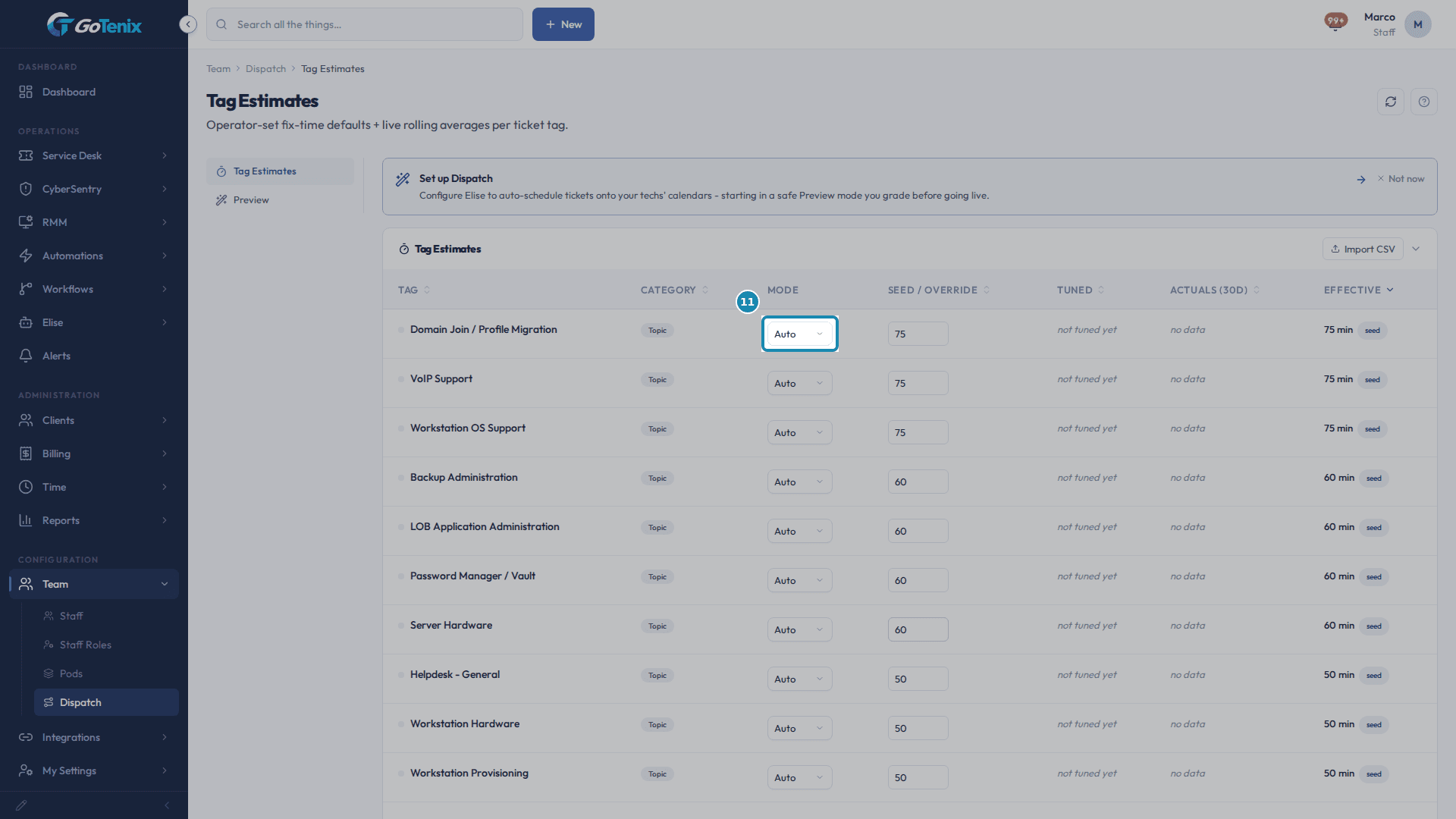Collapse the Team menu
Image resolution: width=1456 pixels, height=819 pixels.
(x=94, y=584)
